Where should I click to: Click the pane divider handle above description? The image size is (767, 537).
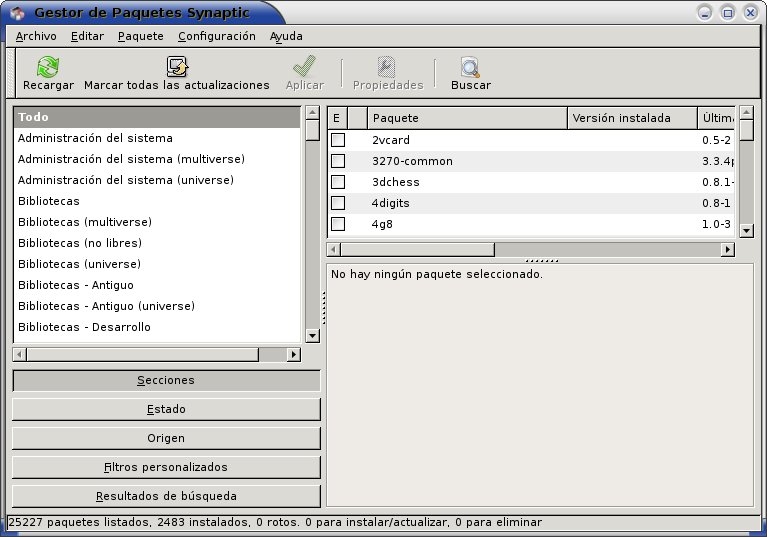tap(541, 261)
